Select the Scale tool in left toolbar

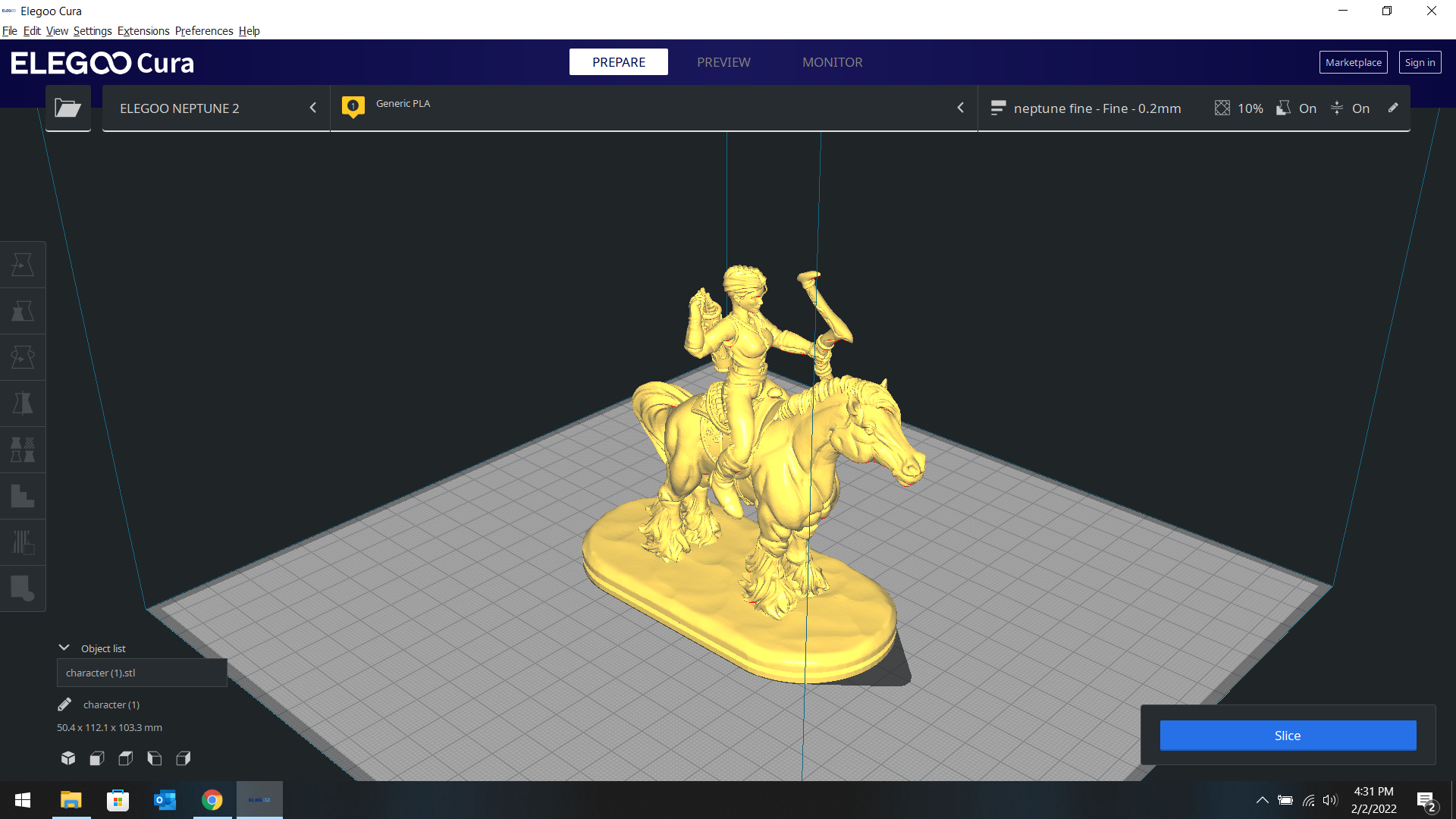23,311
